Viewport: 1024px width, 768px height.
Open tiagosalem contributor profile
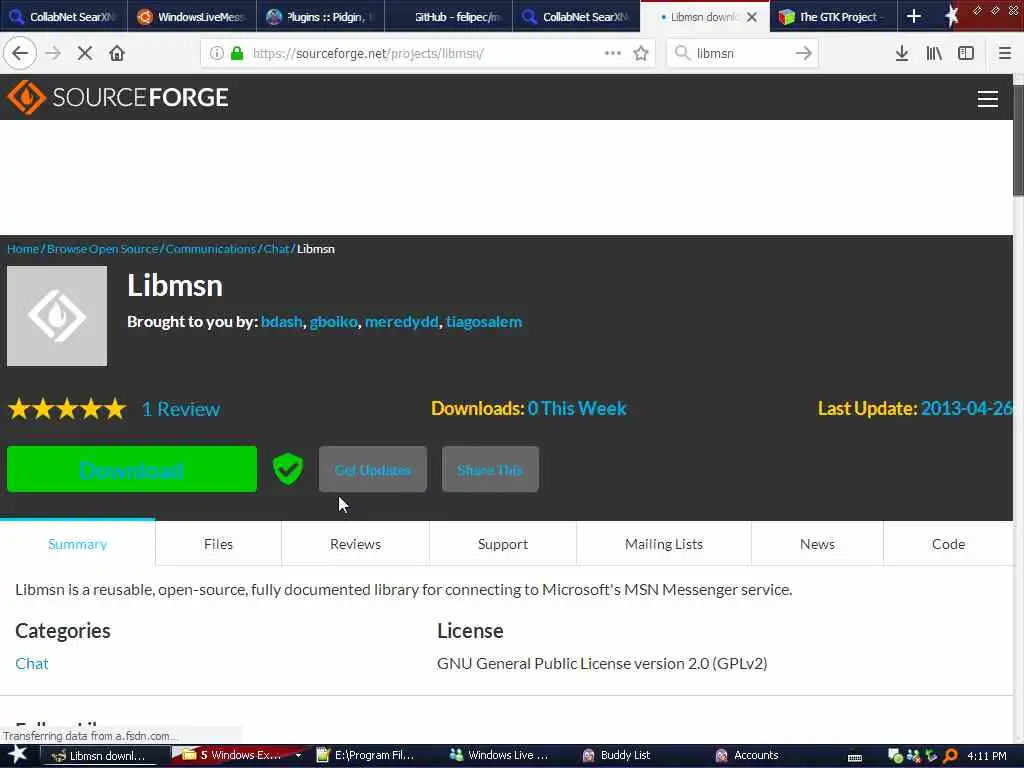point(484,321)
